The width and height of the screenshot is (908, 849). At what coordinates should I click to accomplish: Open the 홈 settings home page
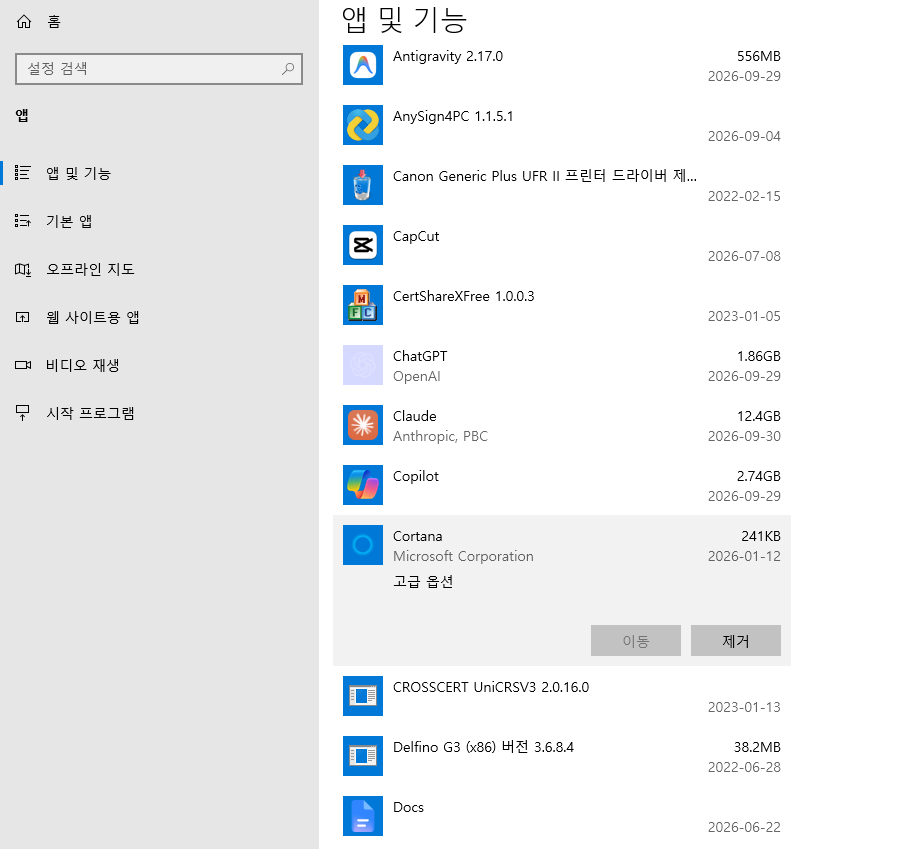[54, 22]
